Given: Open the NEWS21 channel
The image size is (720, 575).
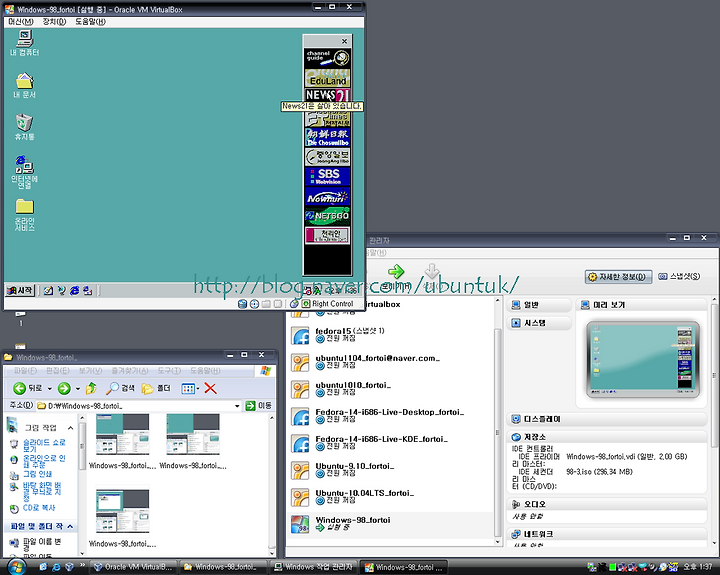Looking at the screenshot, I should [x=327, y=95].
